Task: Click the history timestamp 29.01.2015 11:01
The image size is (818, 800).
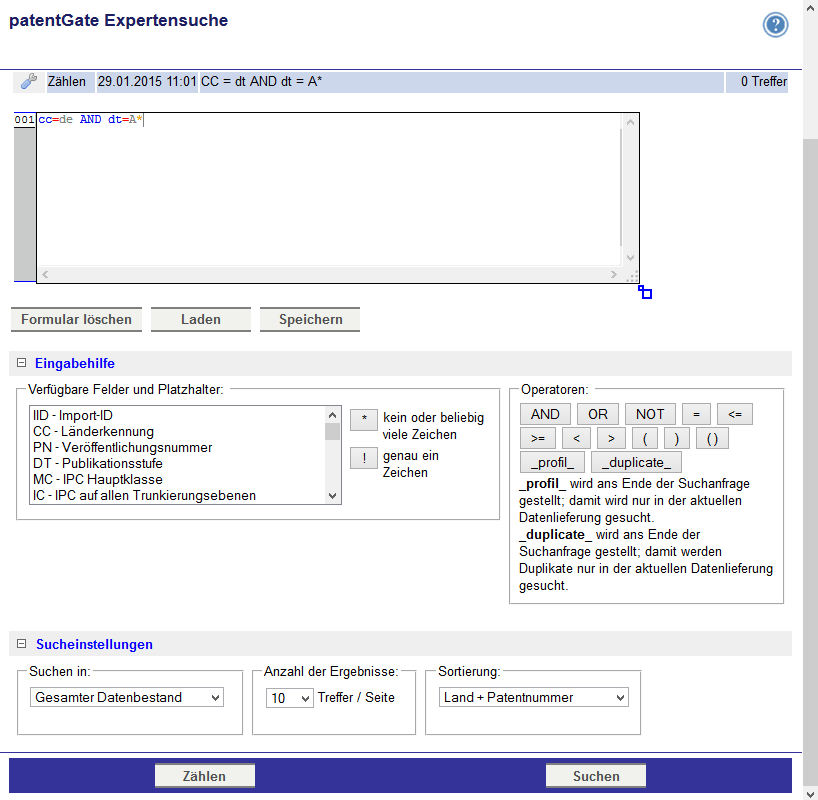Action: (147, 82)
